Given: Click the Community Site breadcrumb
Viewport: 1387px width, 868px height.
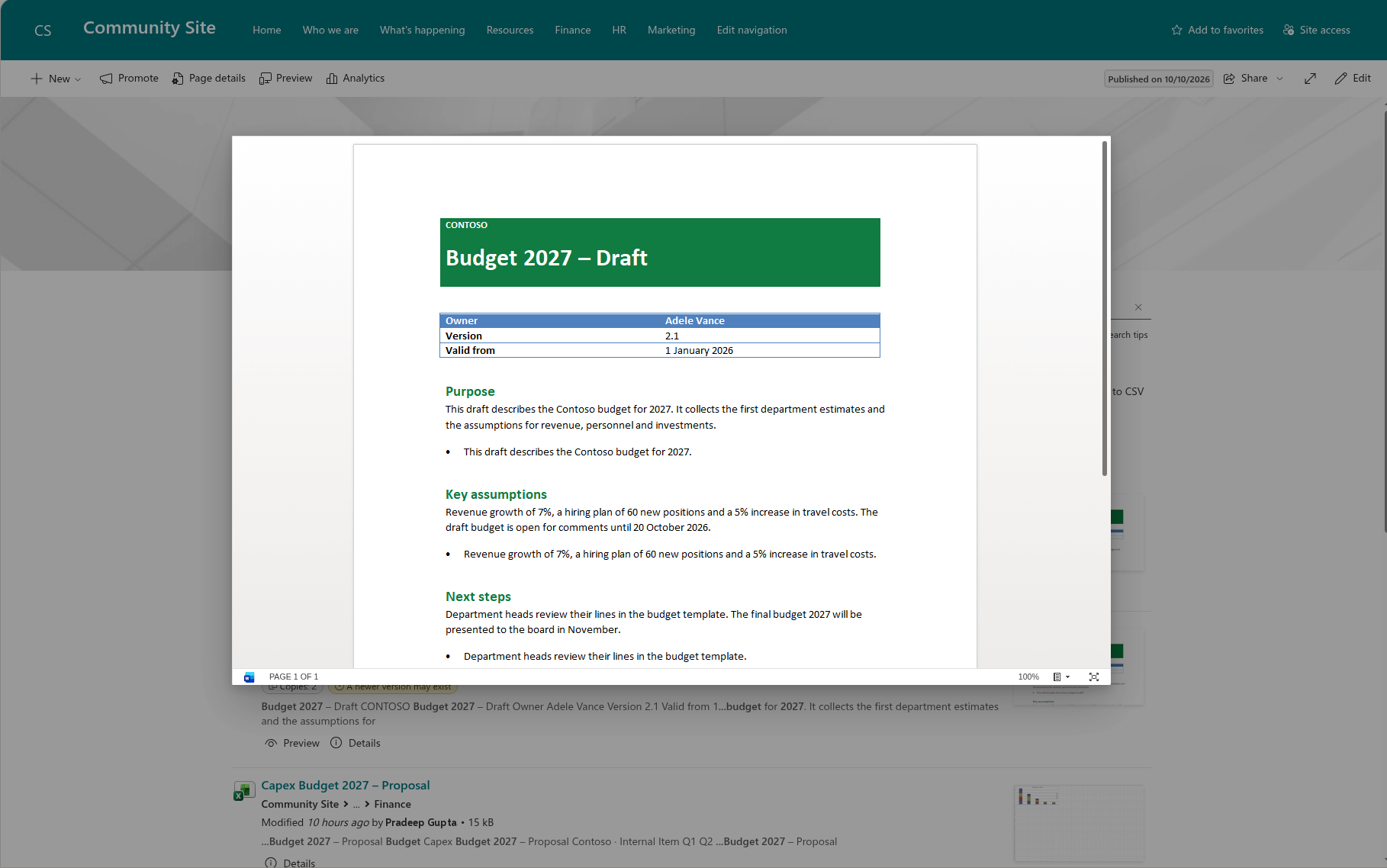Looking at the screenshot, I should (300, 804).
